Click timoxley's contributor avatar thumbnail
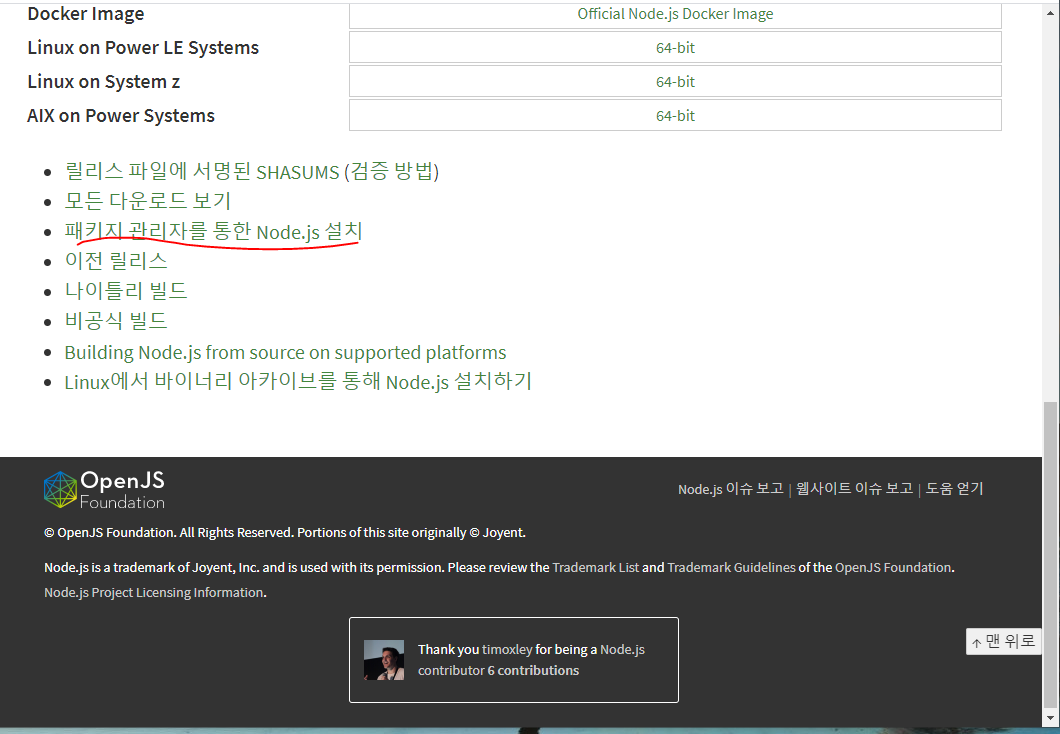 coord(384,660)
